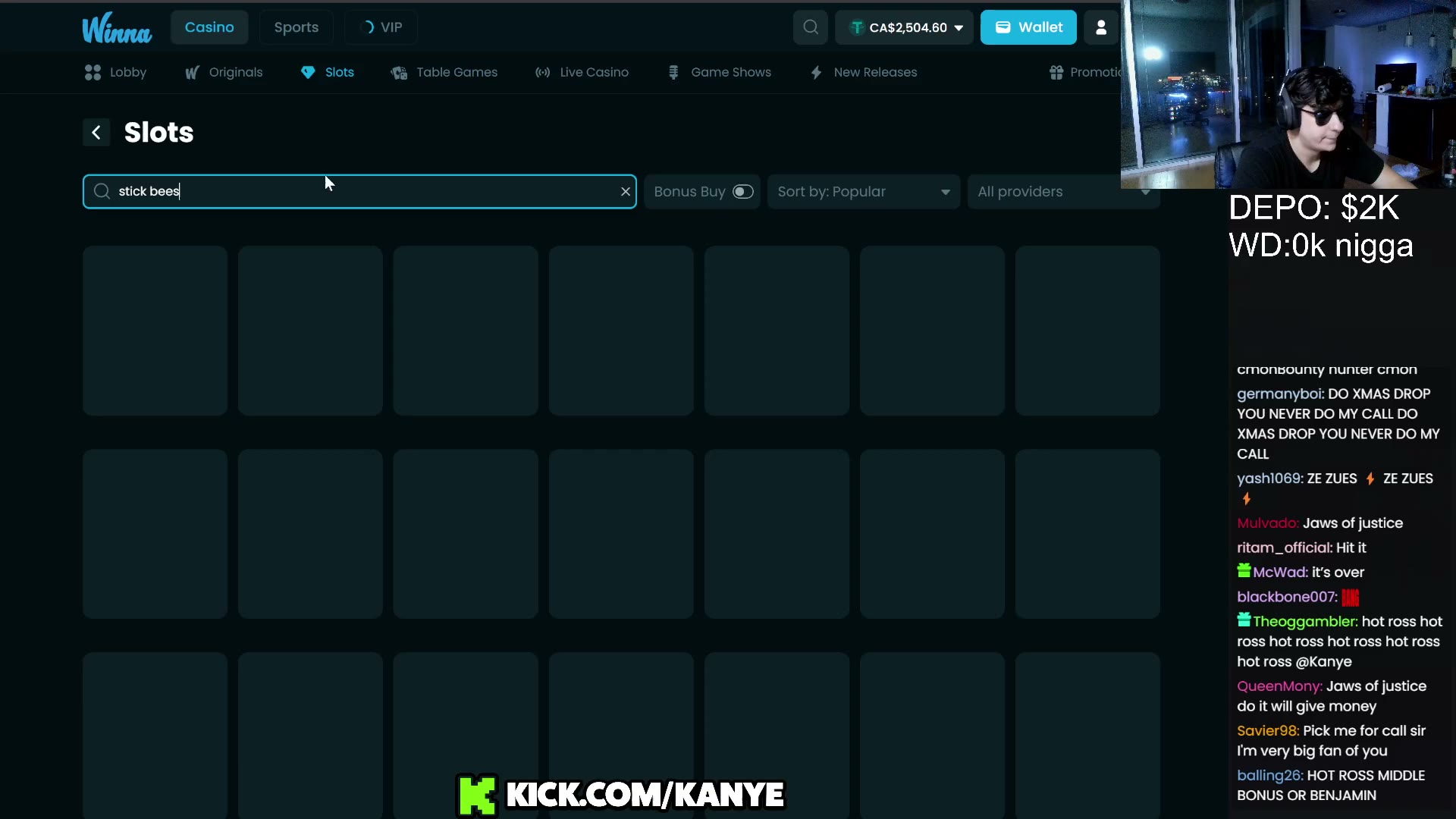
Task: Expand the All providers dropdown
Action: coord(1064,192)
